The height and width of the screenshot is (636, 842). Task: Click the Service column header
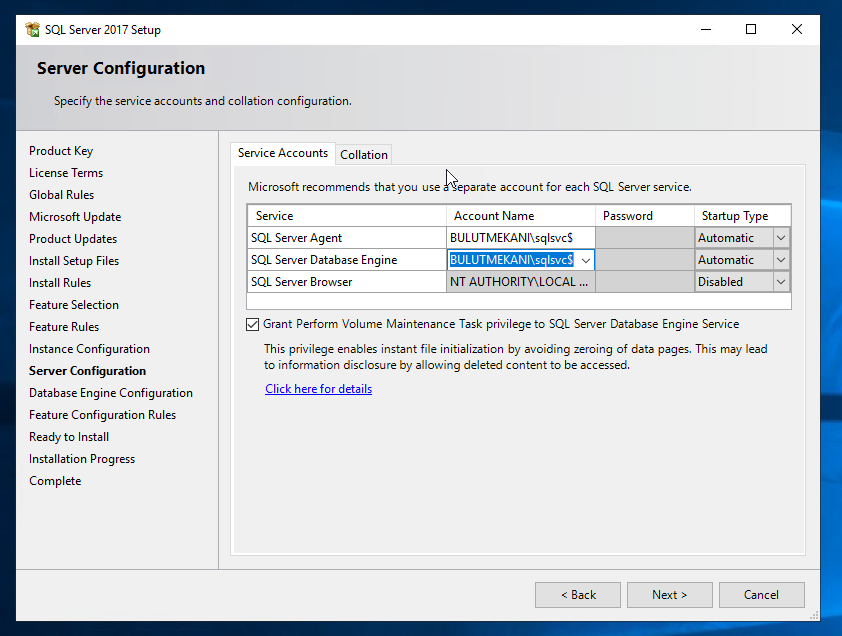[x=347, y=216]
